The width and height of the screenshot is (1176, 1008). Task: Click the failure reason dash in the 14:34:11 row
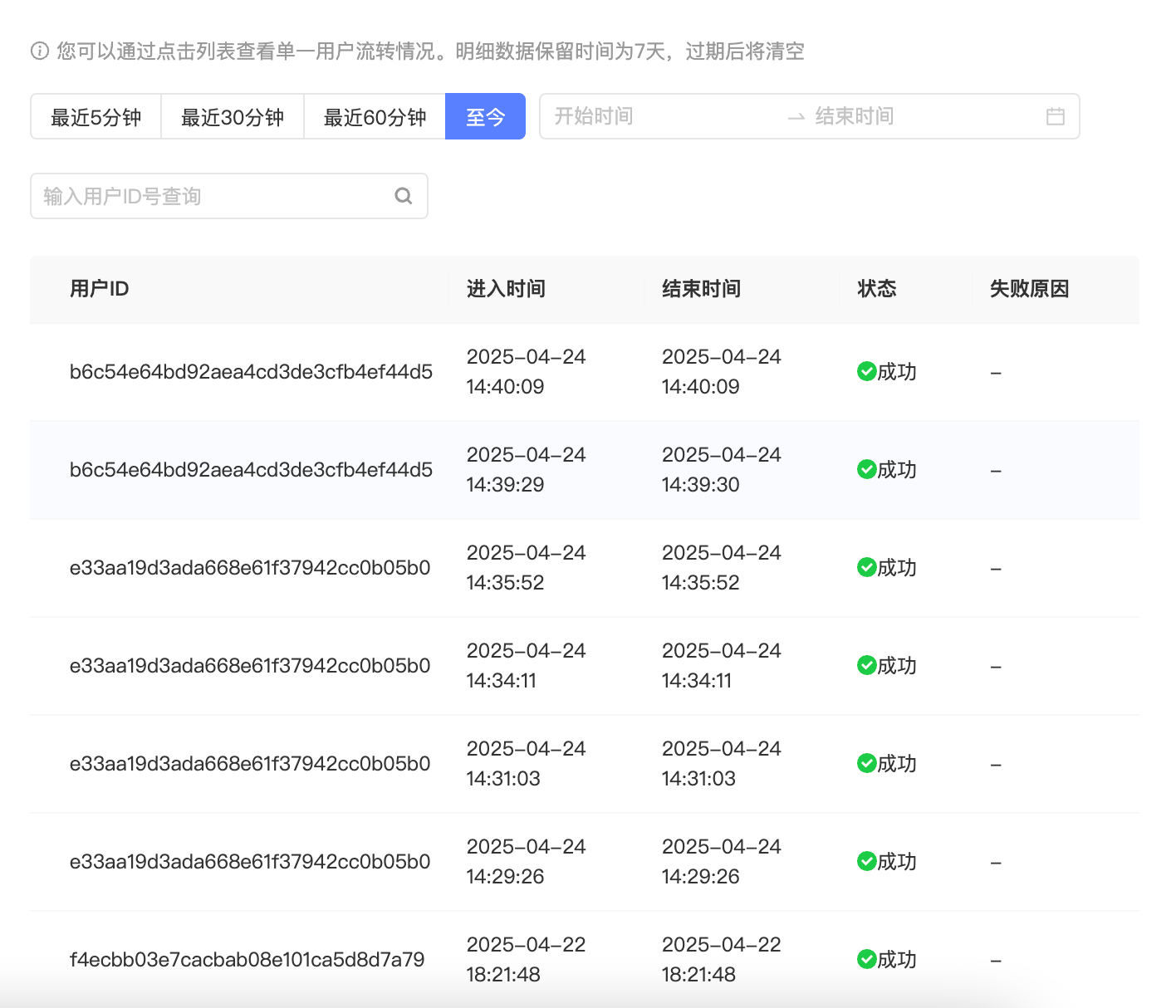click(x=996, y=667)
